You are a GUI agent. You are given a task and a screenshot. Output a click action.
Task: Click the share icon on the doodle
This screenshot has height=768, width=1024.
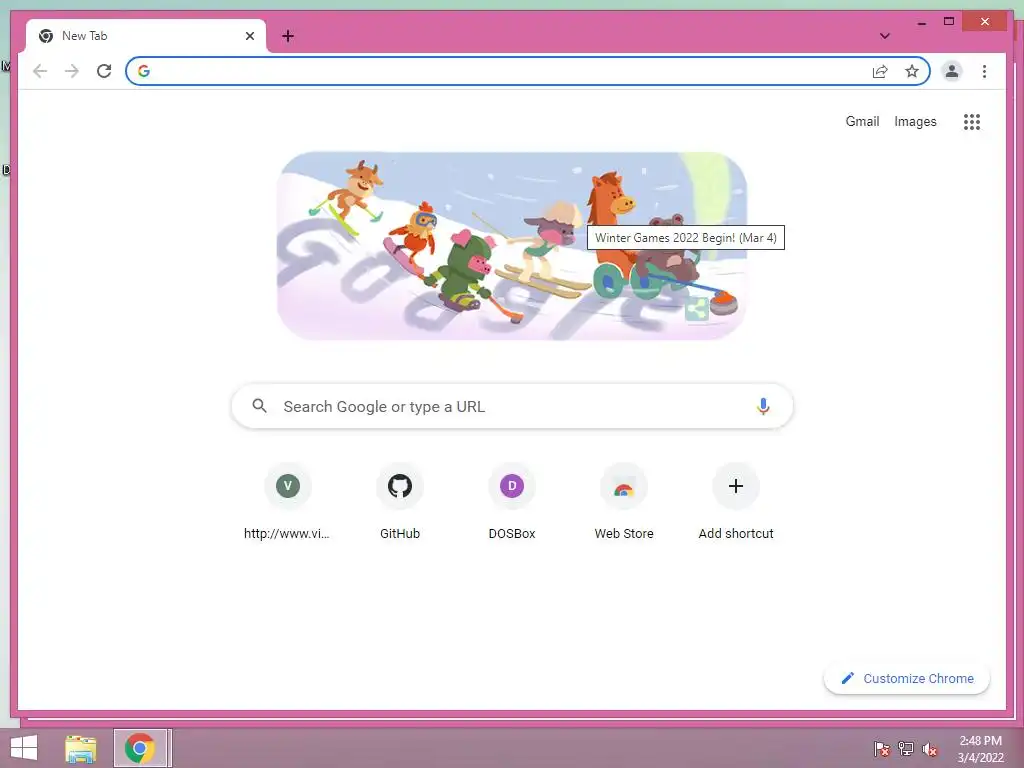point(697,309)
